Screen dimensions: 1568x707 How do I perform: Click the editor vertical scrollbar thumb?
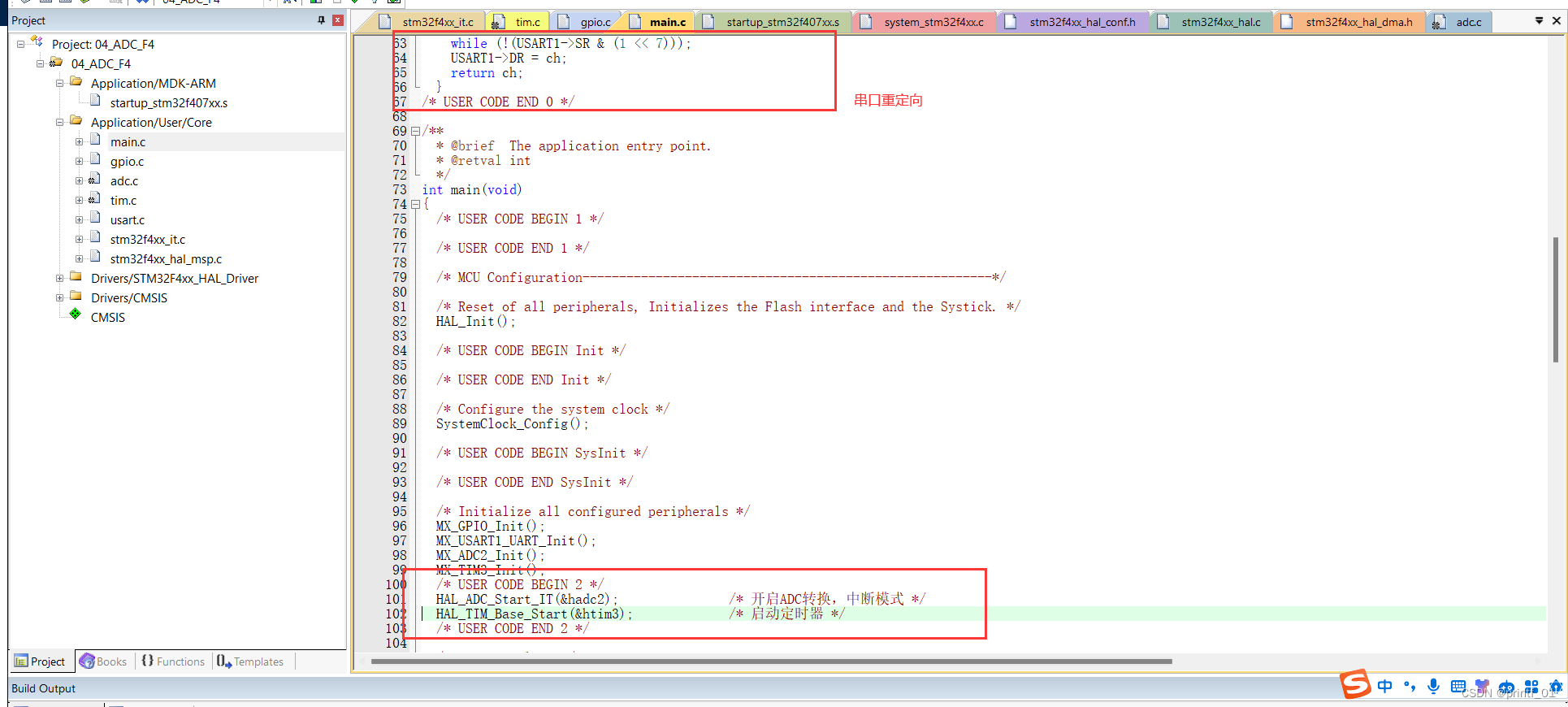tap(1555, 298)
